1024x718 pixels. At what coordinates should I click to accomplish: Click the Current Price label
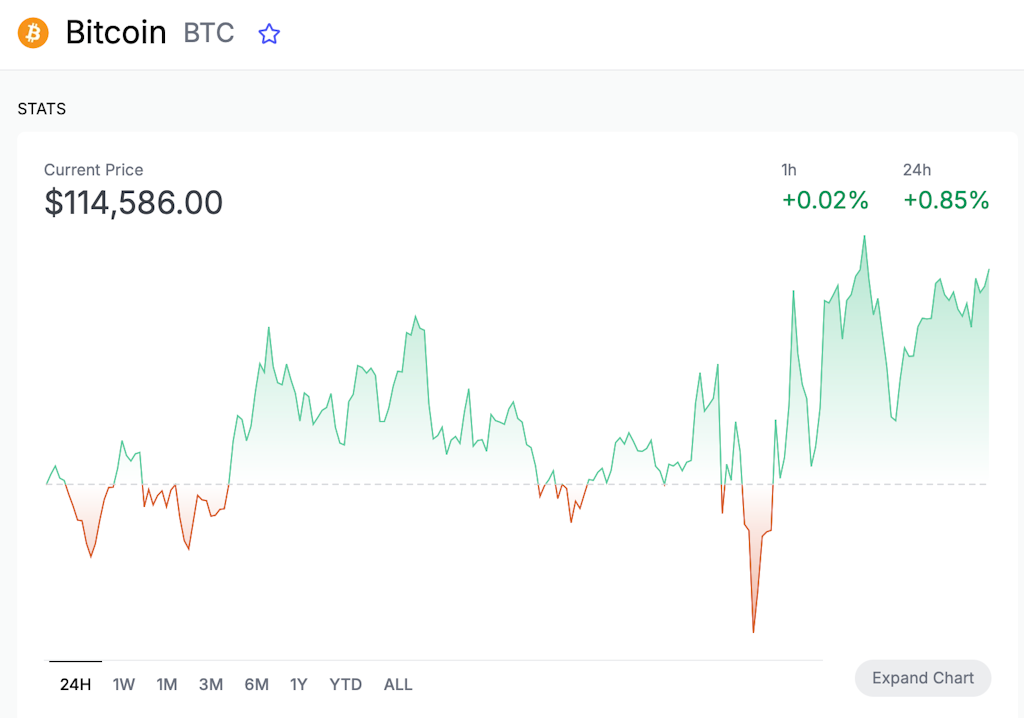tap(93, 170)
